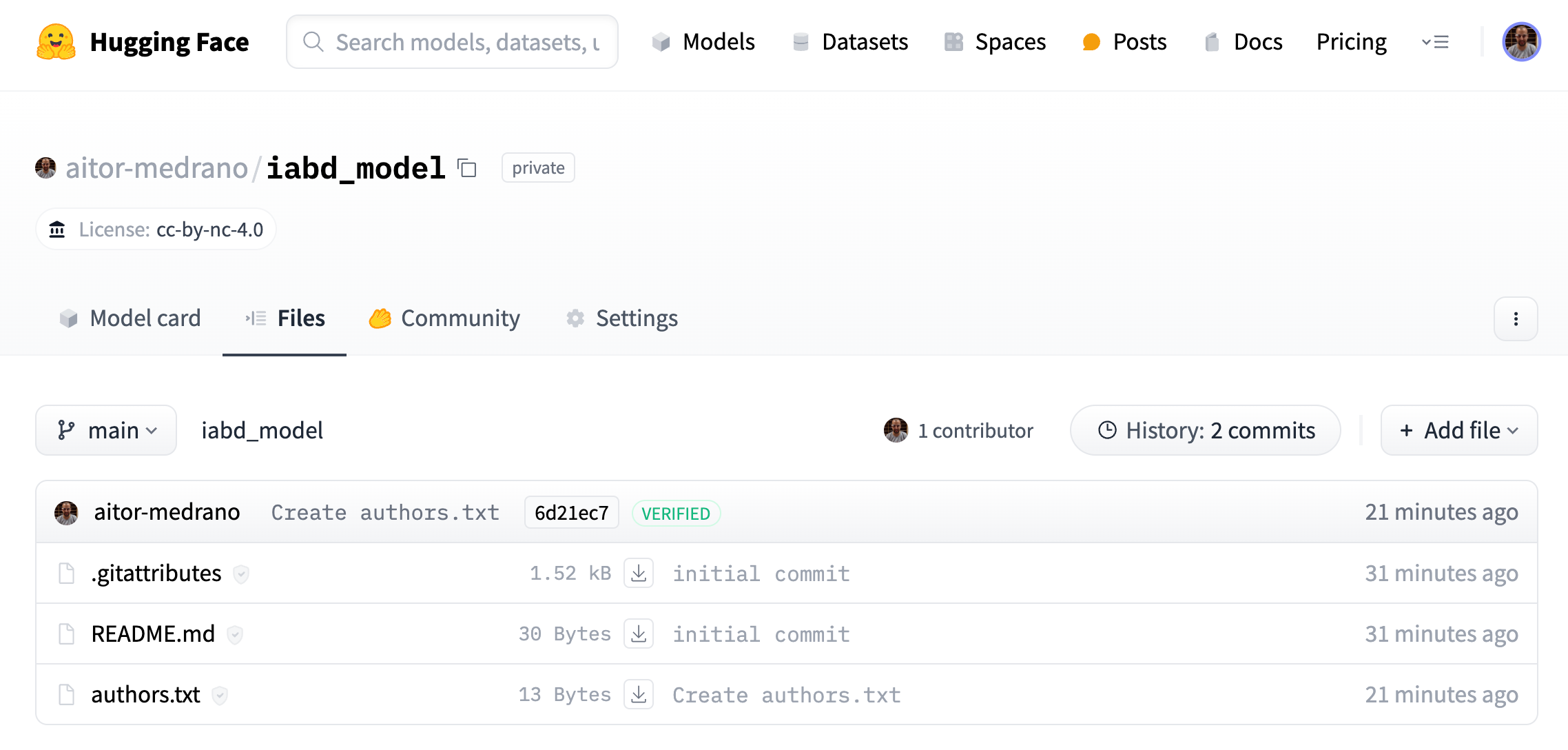Open the cc-by-nc-4.0 license tag
This screenshot has width=1568, height=750.
coord(209,230)
